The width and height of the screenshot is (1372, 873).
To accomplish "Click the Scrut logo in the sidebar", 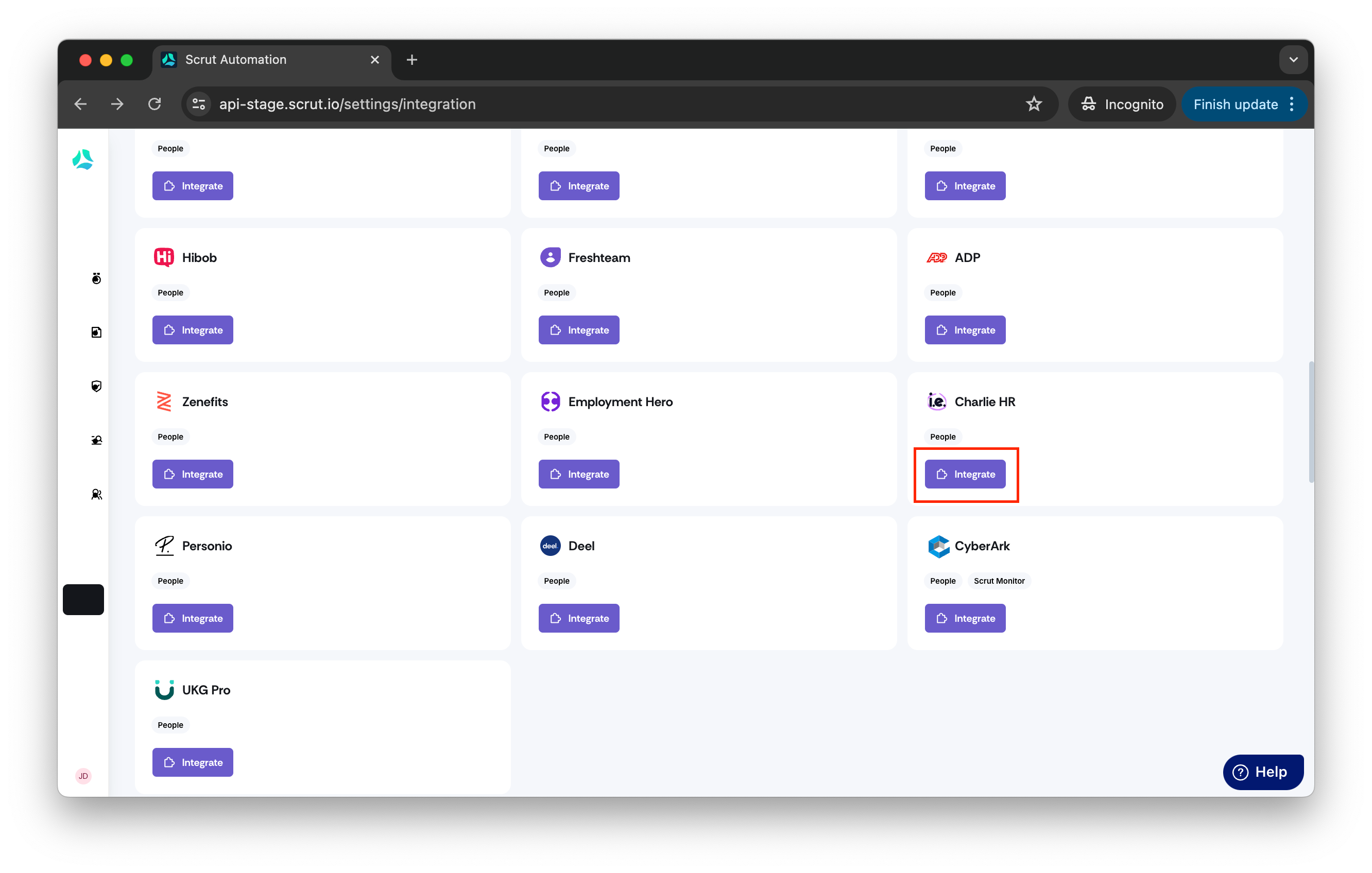I will 82,160.
